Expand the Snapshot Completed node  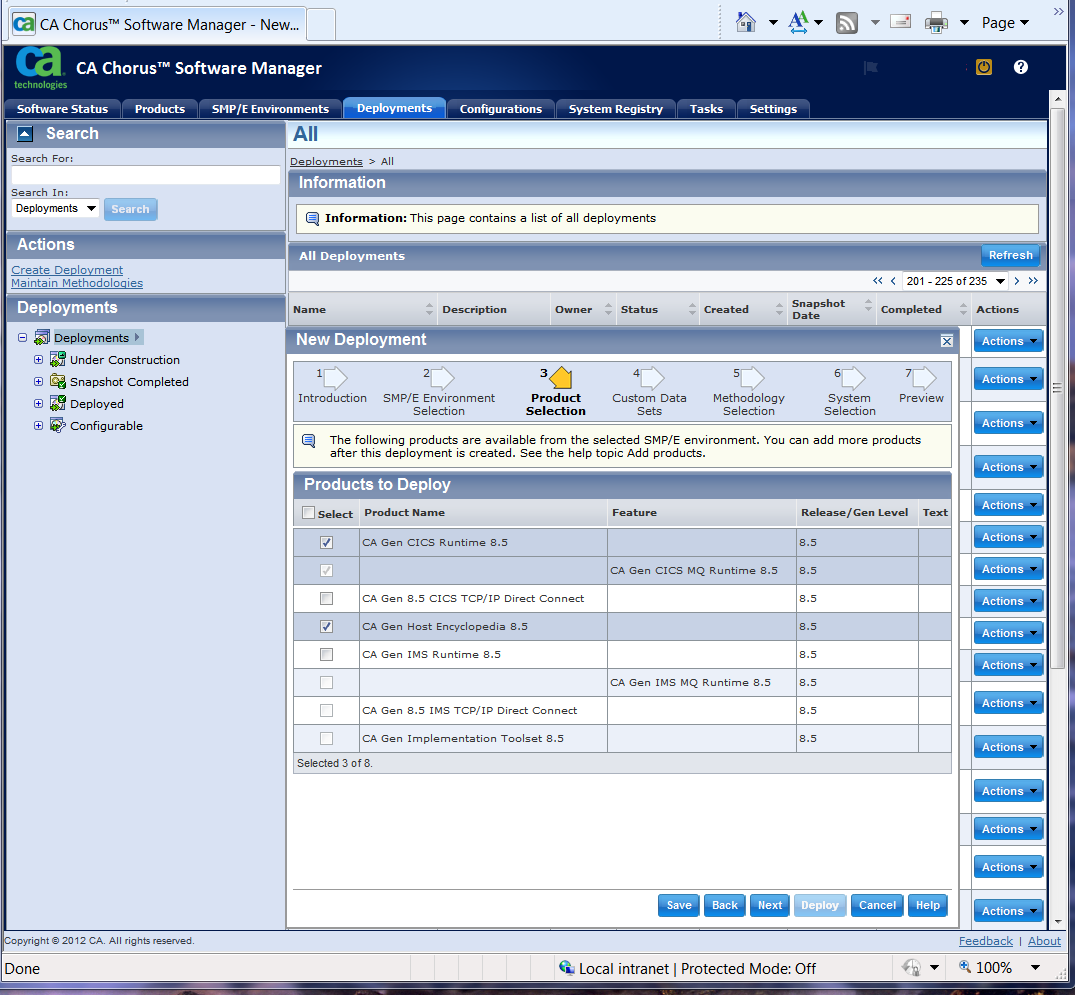38,381
